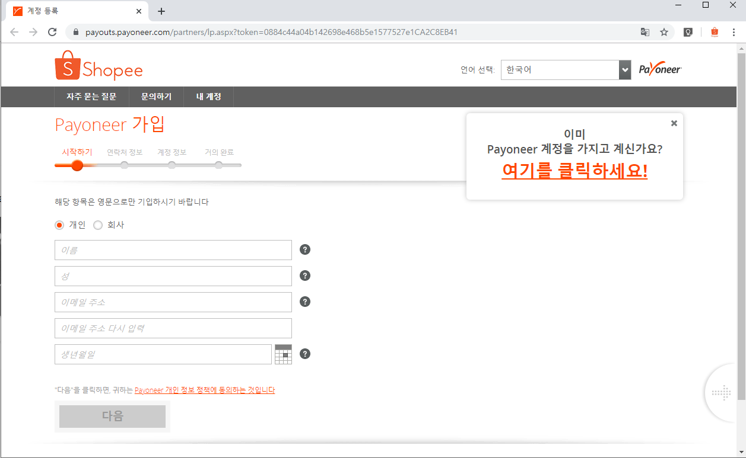Reload the page with refresh icon
This screenshot has height=458, width=746.
52,32
